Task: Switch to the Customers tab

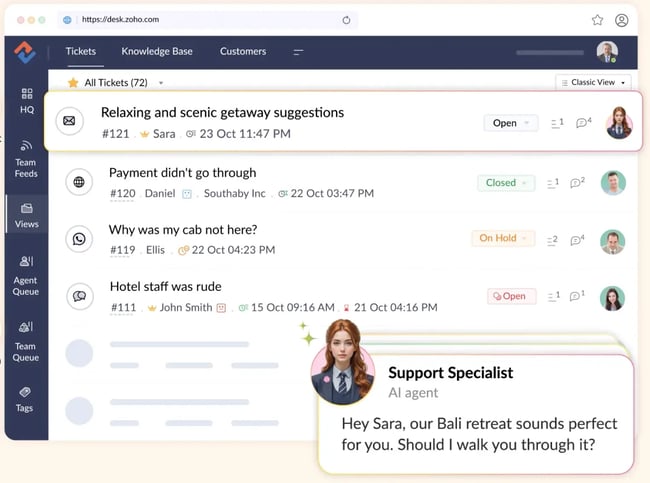Action: (x=243, y=51)
